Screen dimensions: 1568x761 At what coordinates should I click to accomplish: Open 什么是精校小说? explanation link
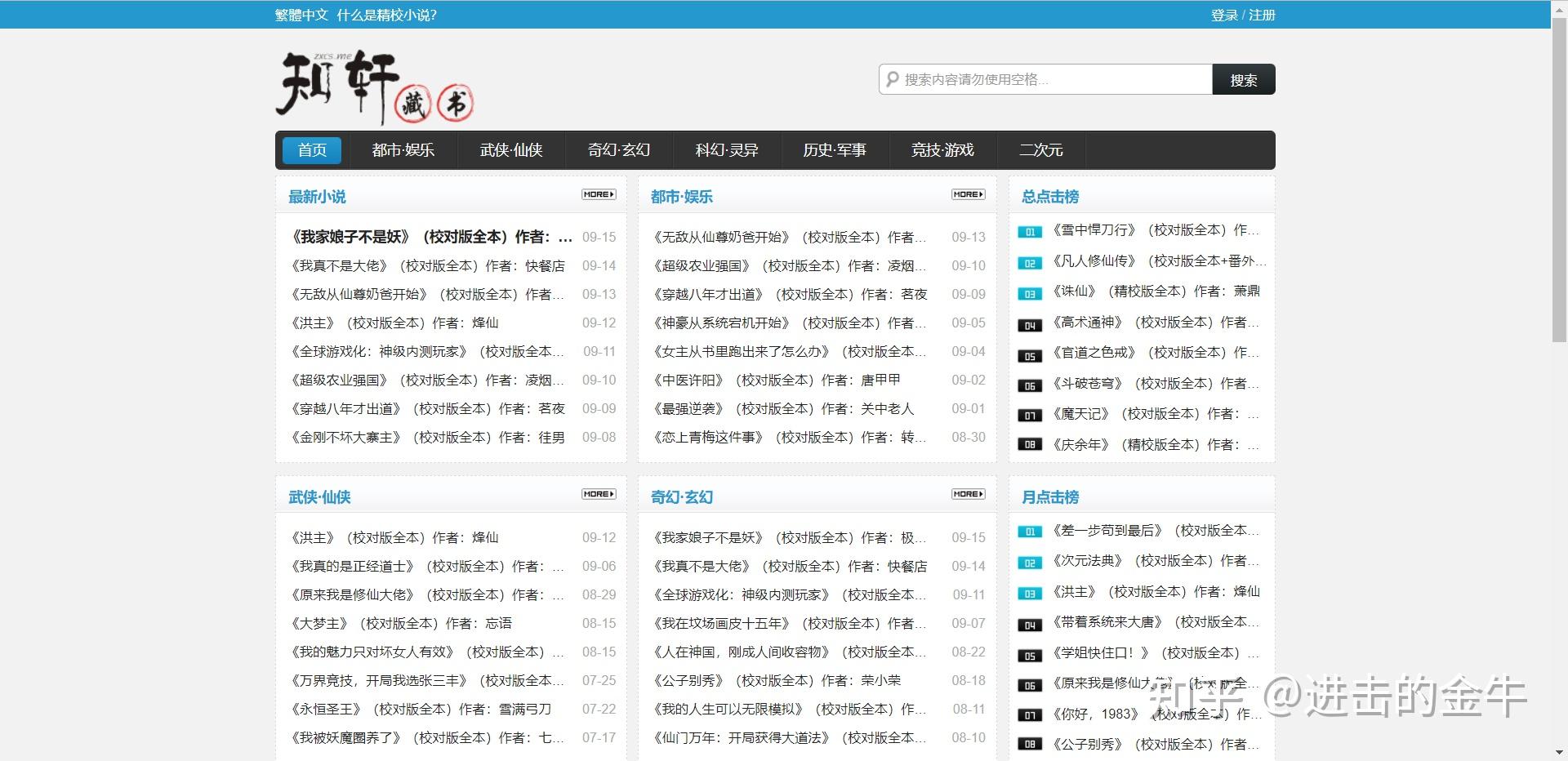[387, 14]
